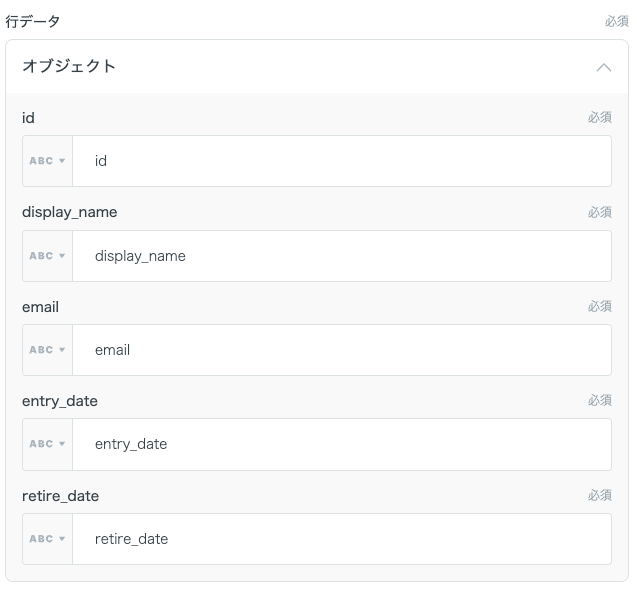This screenshot has height=593, width=637.
Task: Focus the id value input field
Action: click(341, 161)
